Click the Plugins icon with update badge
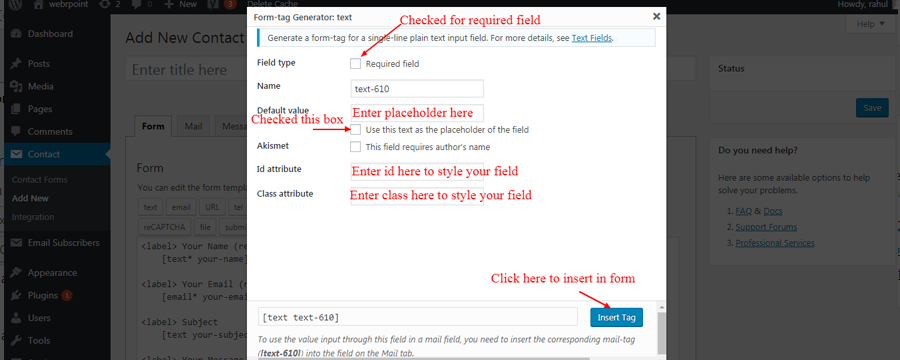The width and height of the screenshot is (900, 360). pyautogui.click(x=16, y=296)
